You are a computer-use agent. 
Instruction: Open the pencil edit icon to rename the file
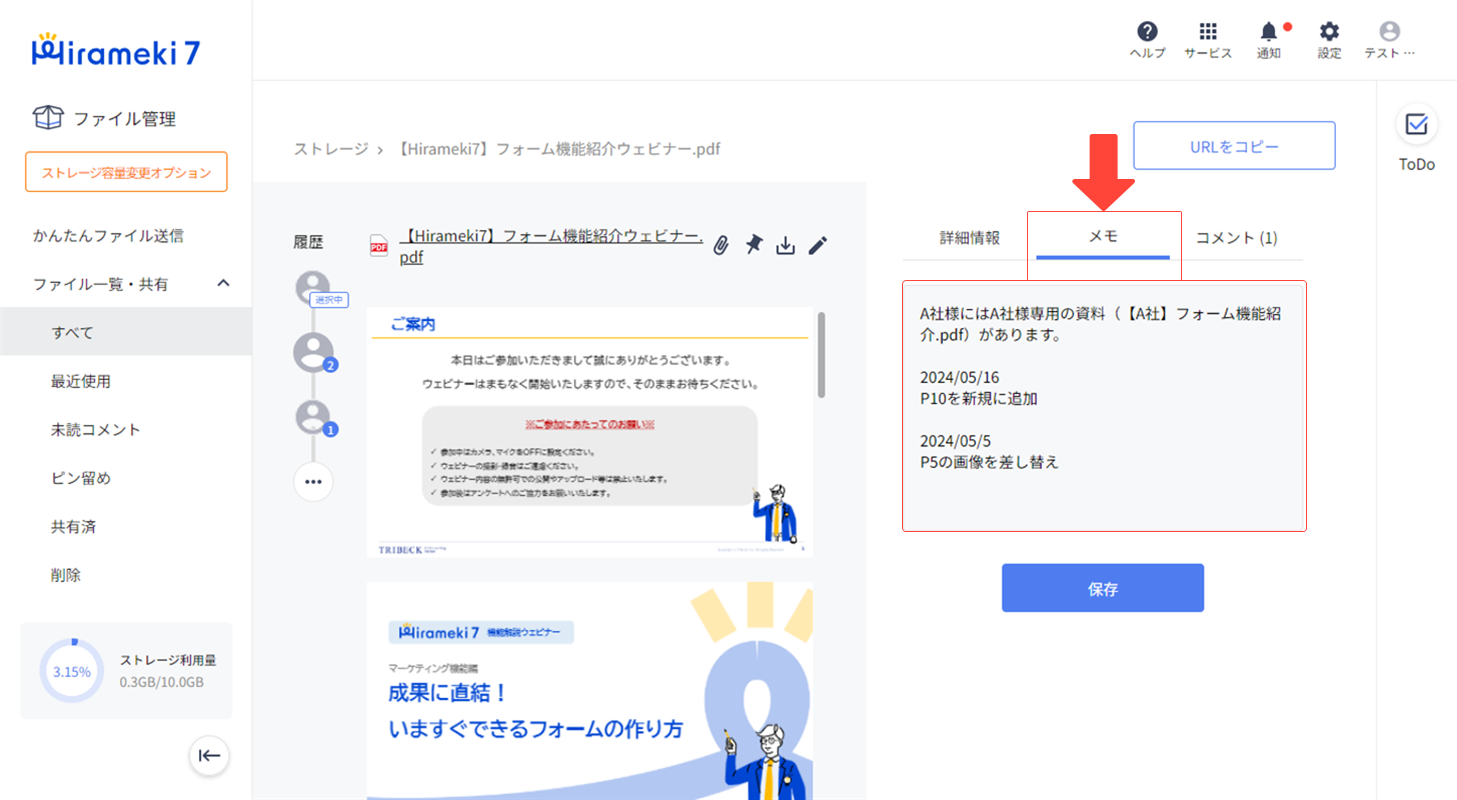point(818,244)
